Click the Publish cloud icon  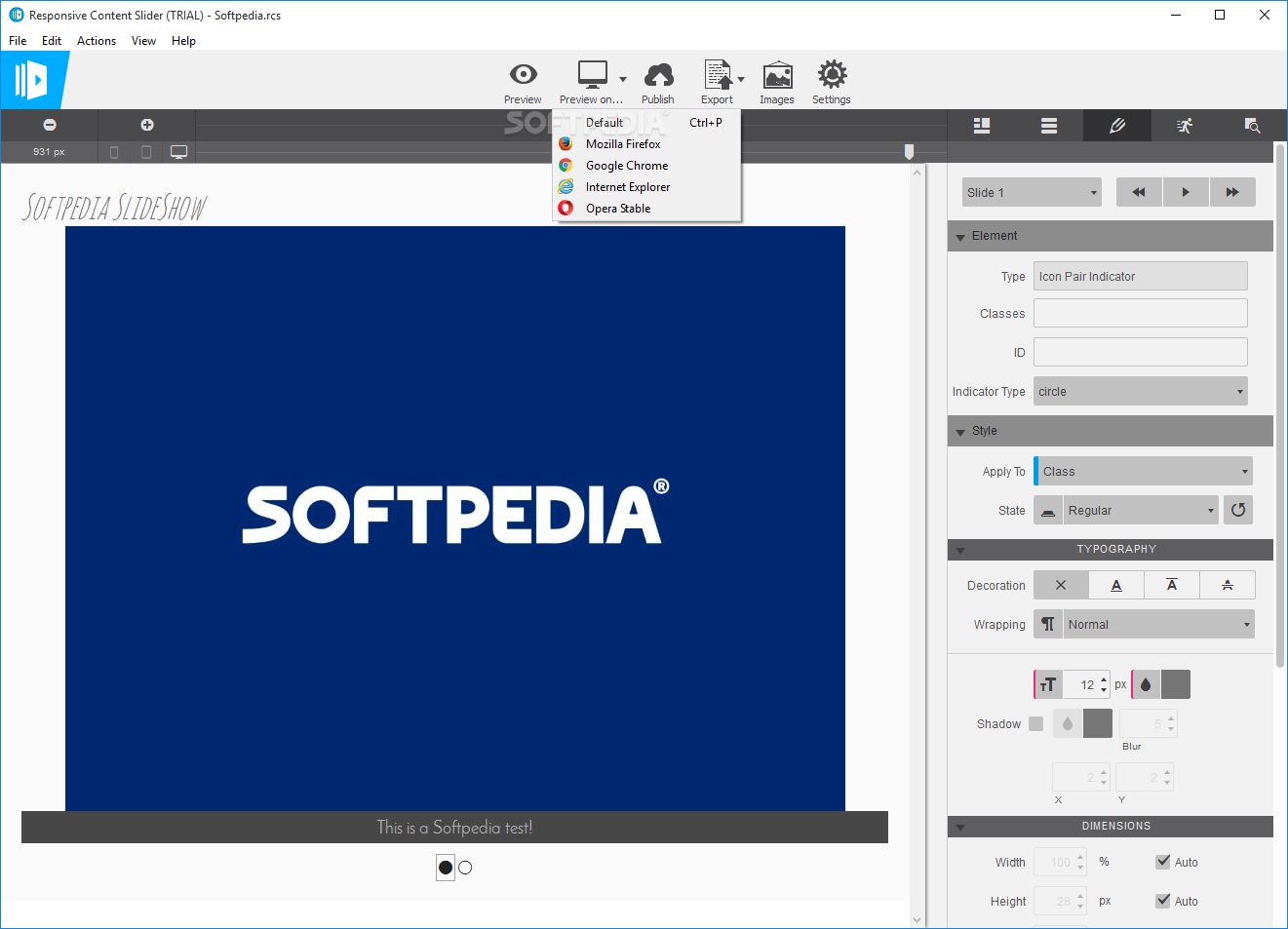pyautogui.click(x=658, y=74)
